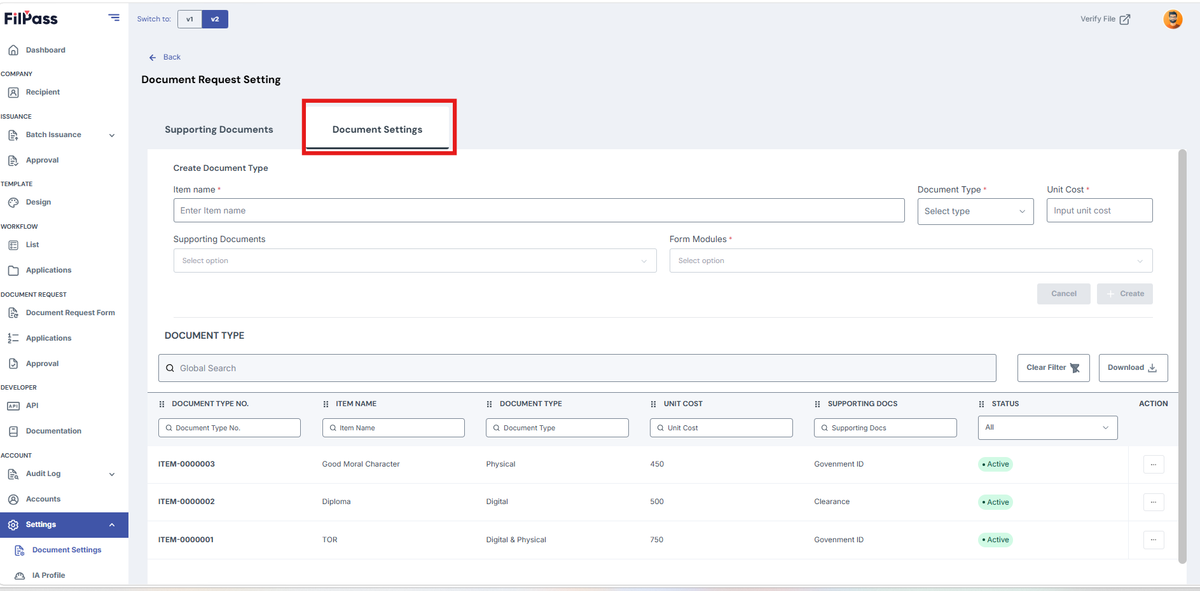Viewport: 1200px width, 591px height.
Task: Click the Global Search field
Action: (x=578, y=368)
